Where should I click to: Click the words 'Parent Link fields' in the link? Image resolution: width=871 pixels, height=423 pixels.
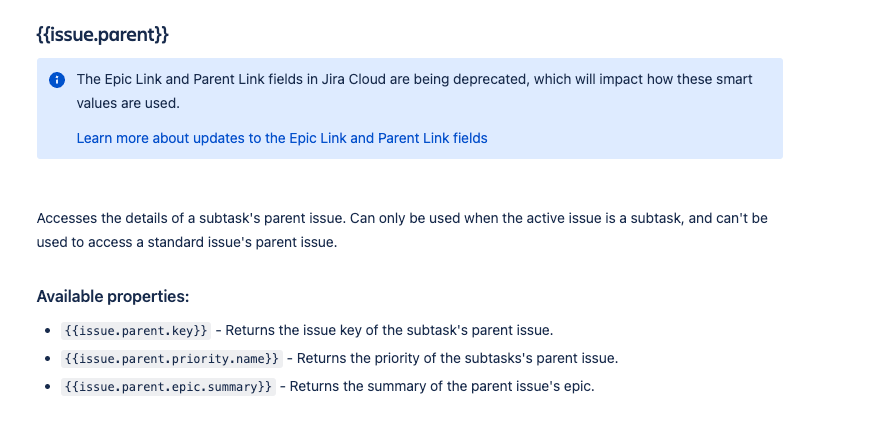pyautogui.click(x=433, y=138)
